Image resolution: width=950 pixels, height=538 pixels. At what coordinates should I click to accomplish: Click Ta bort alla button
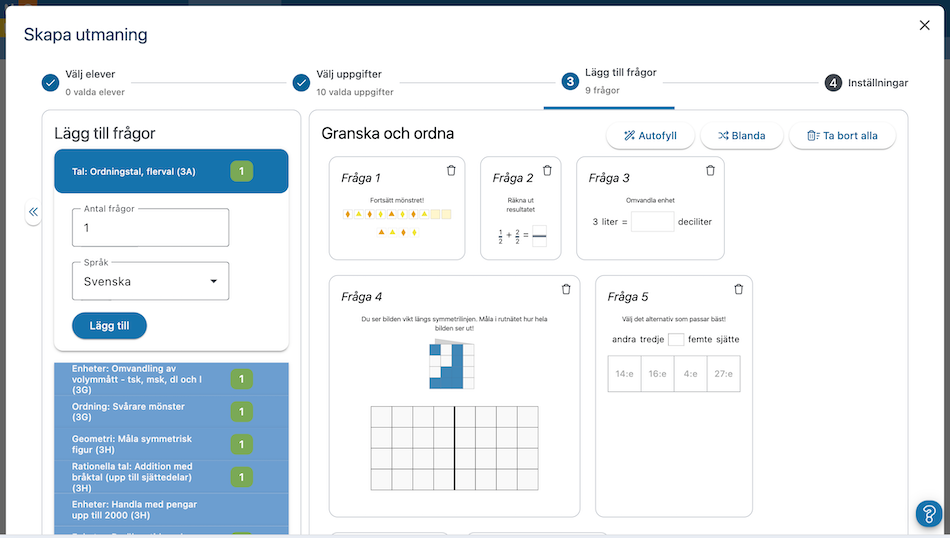(x=842, y=136)
